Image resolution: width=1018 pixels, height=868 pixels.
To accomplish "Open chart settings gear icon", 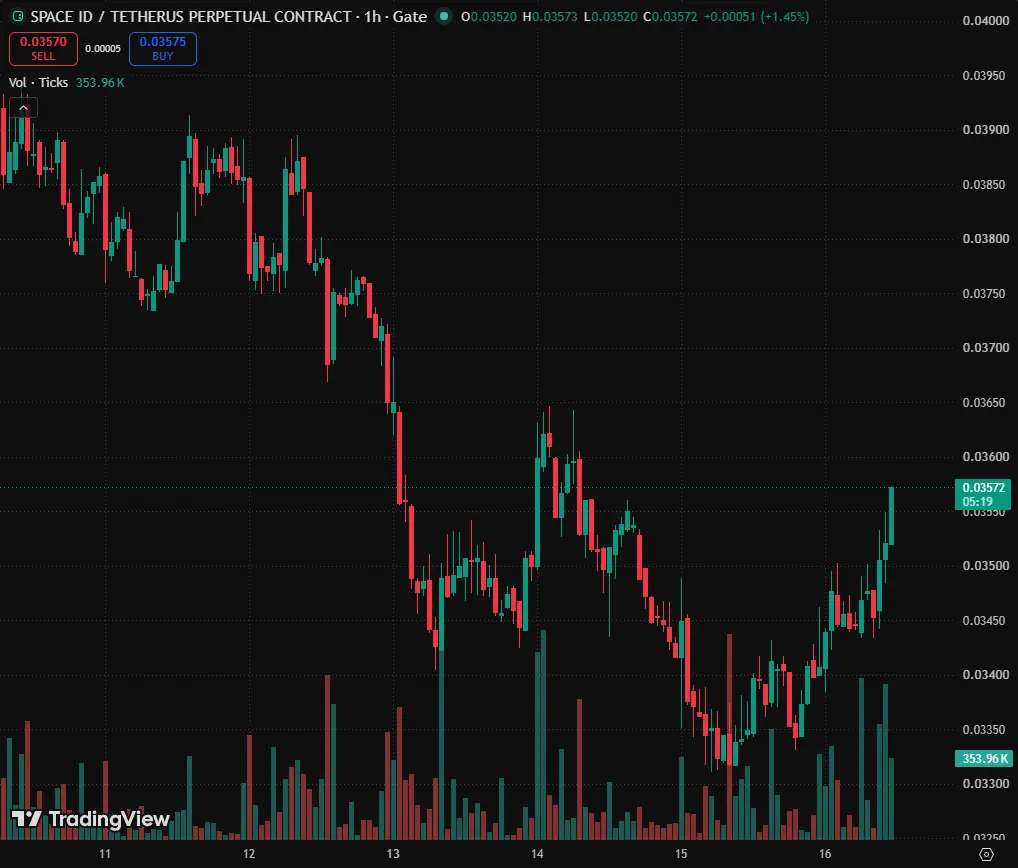I will pyautogui.click(x=986, y=854).
